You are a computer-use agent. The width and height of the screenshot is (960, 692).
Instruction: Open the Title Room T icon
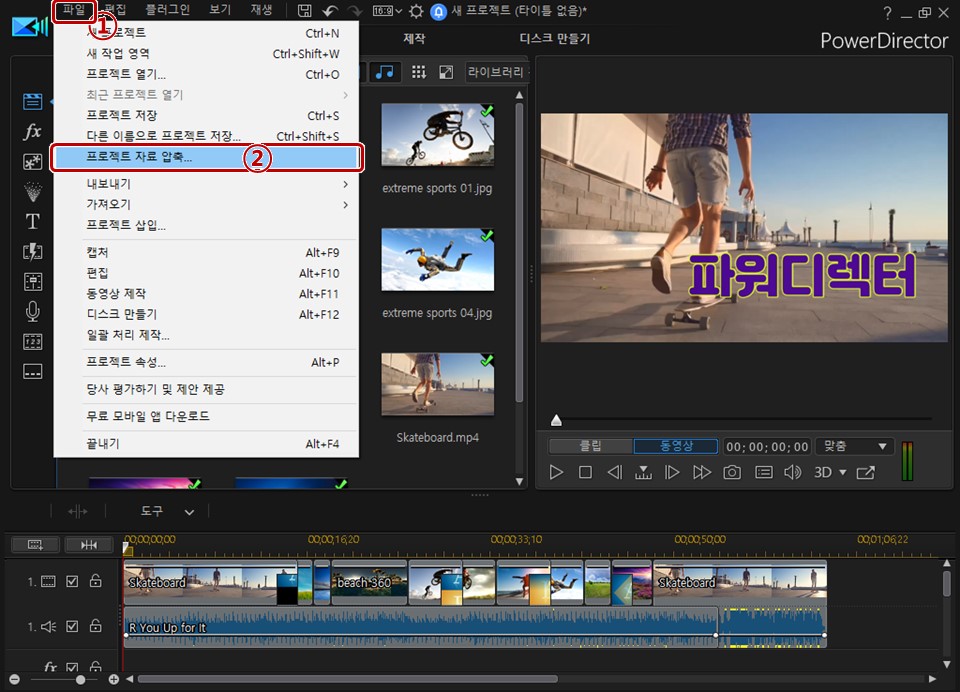(32, 221)
